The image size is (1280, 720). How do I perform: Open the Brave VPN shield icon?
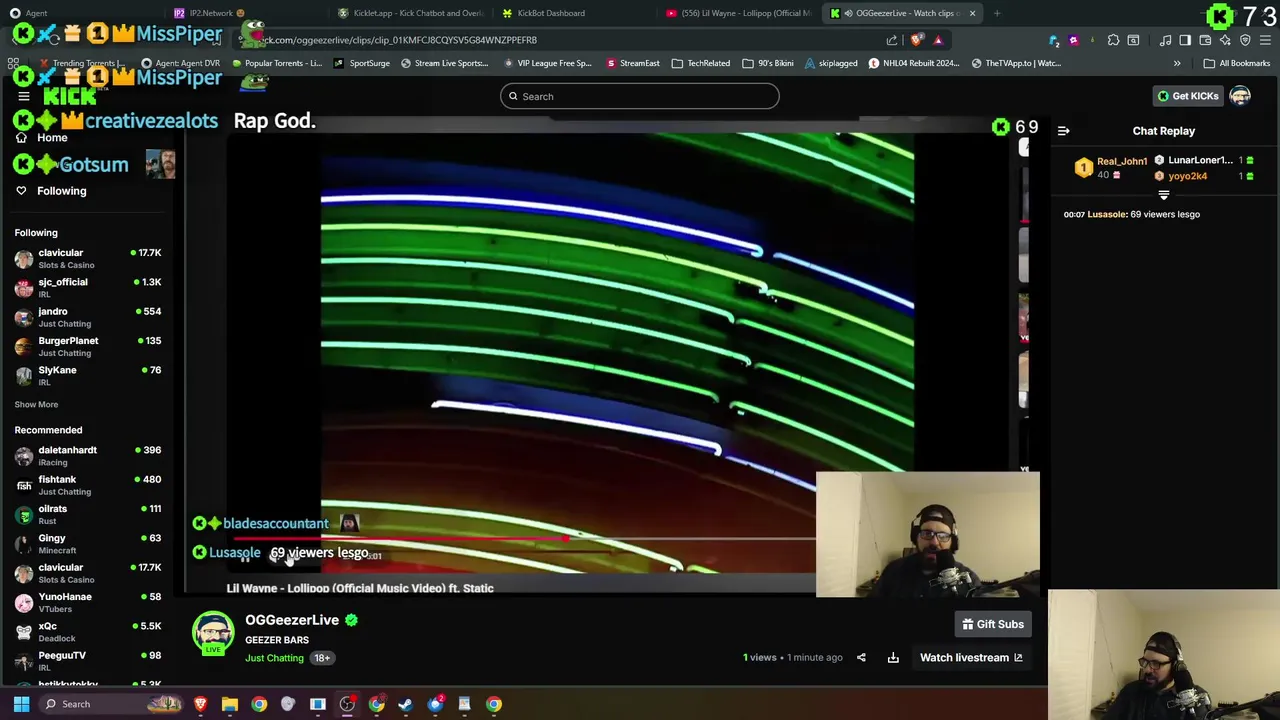(1245, 40)
